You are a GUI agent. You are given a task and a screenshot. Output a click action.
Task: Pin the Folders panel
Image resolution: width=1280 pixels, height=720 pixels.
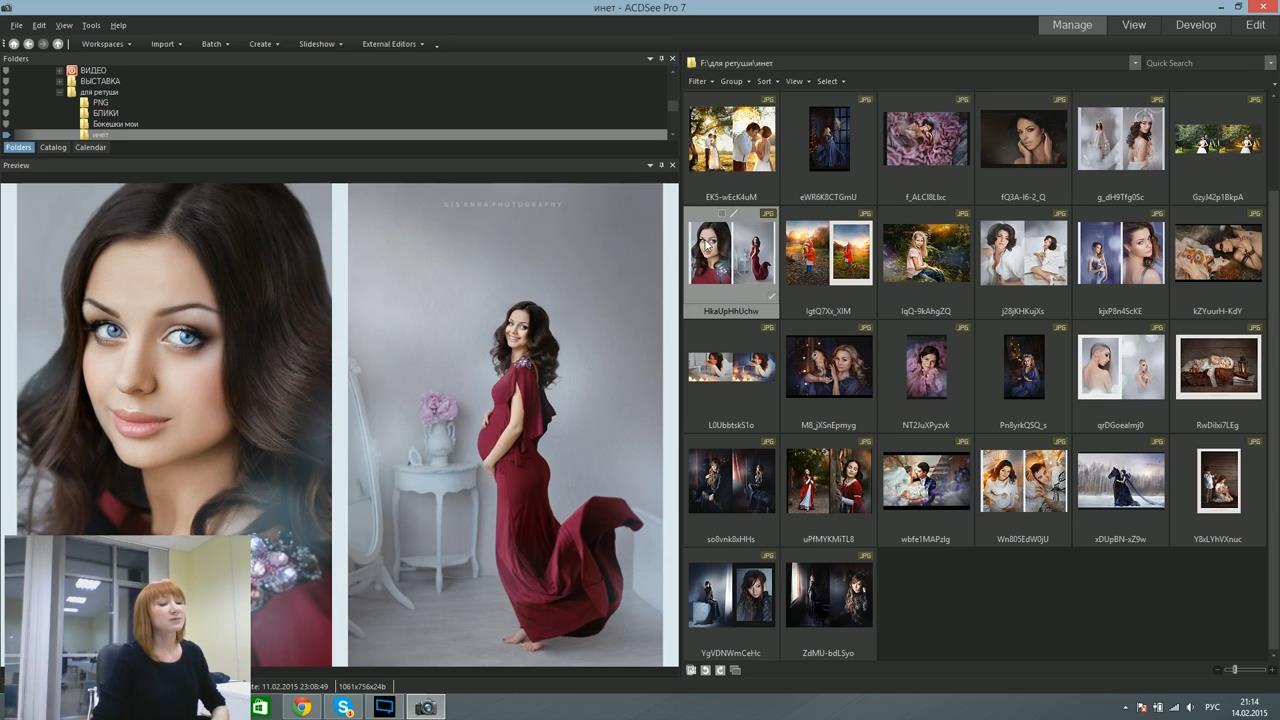click(x=661, y=59)
